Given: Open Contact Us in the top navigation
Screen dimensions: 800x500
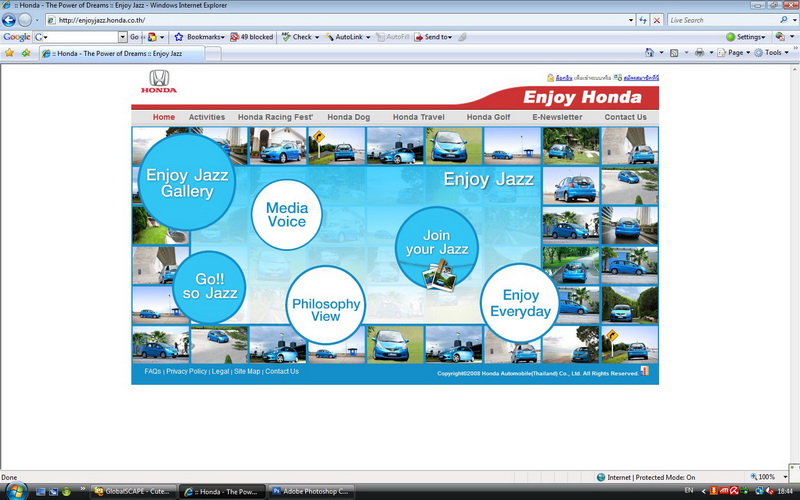Looking at the screenshot, I should coord(626,117).
